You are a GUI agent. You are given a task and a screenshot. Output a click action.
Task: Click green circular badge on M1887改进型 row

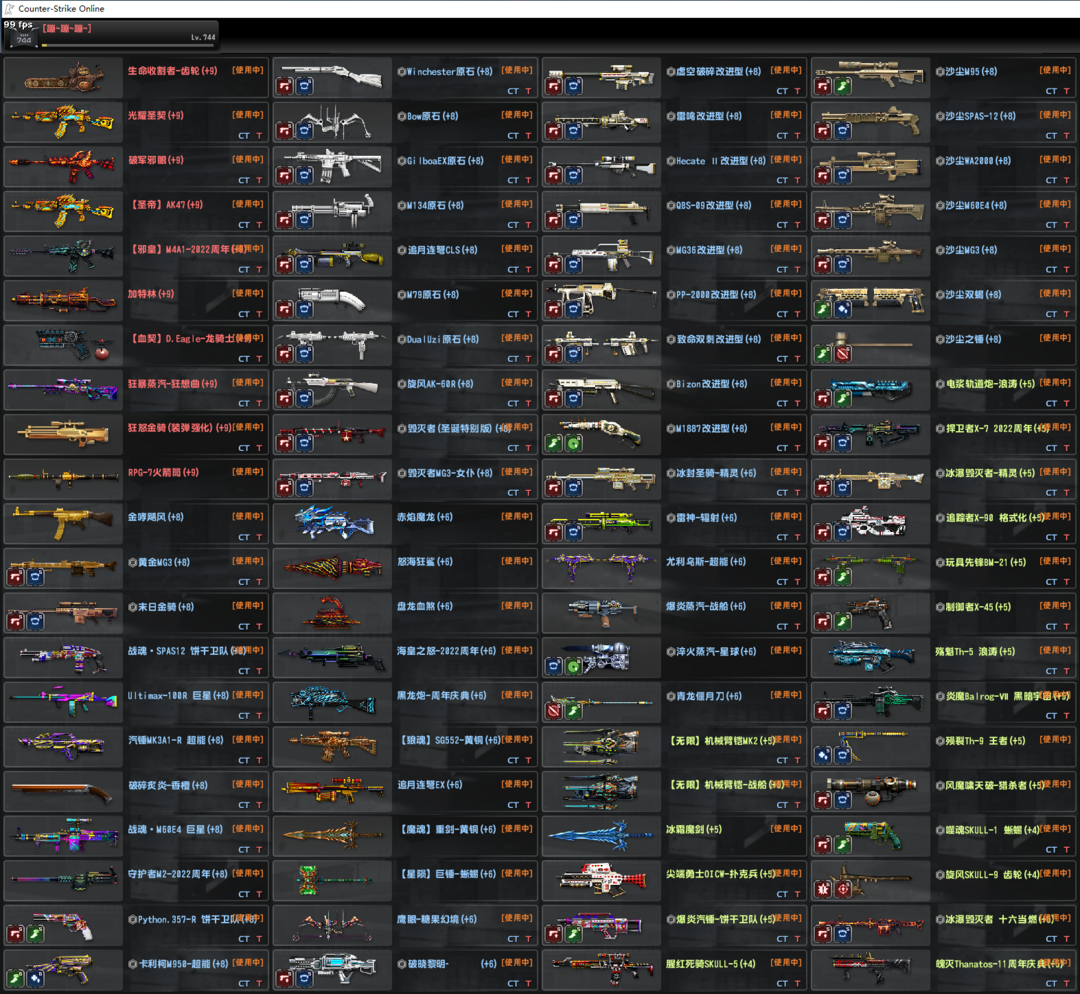[573, 443]
